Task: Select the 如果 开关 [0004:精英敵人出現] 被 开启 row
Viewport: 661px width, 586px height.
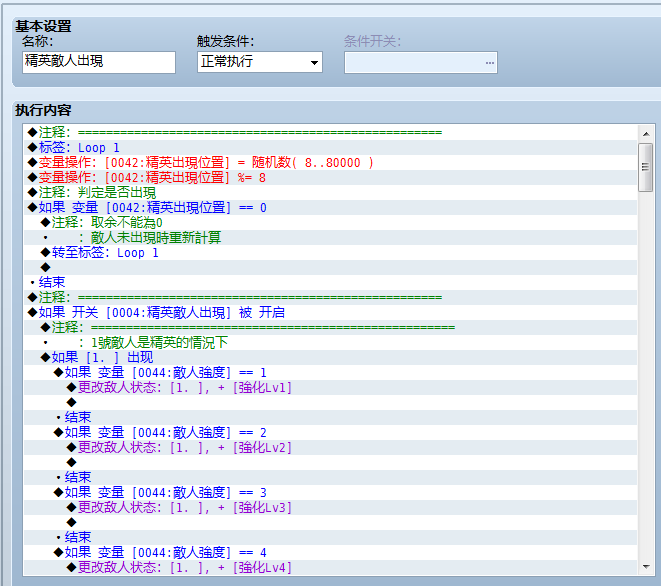Action: tap(330, 312)
